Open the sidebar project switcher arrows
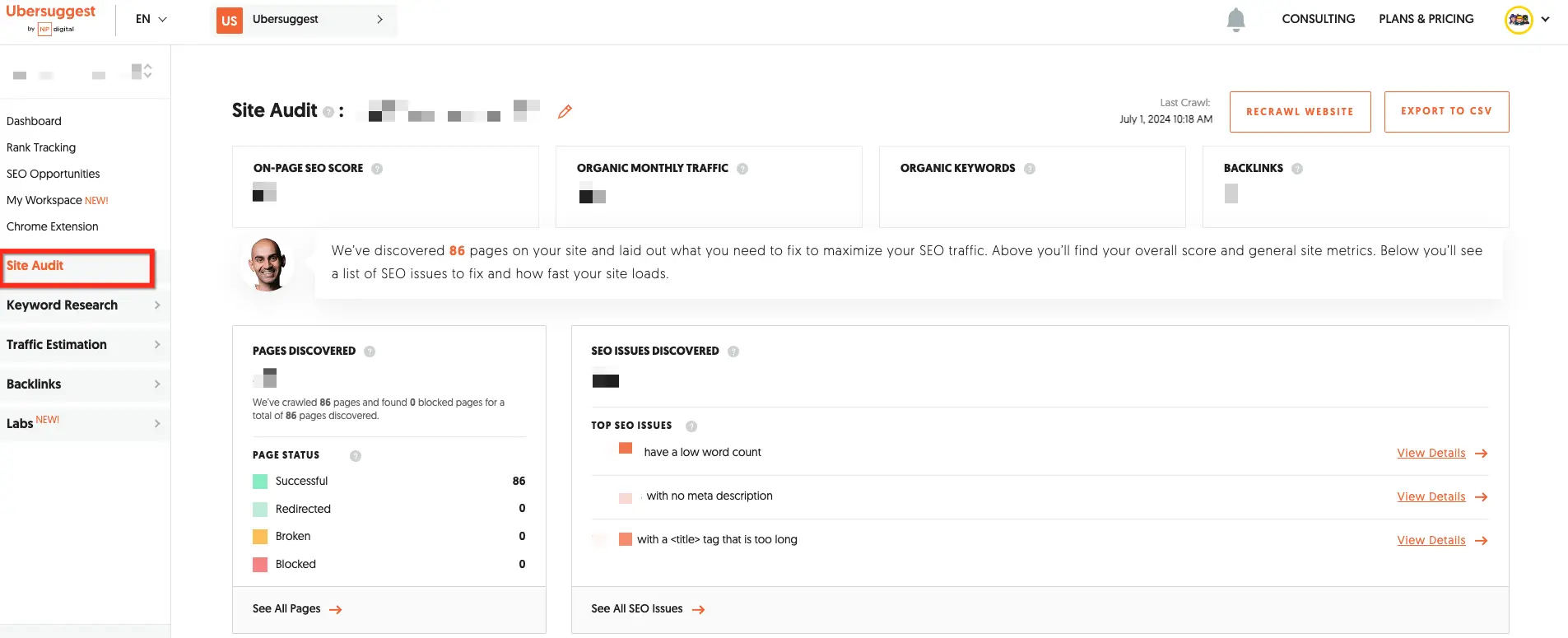Viewport: 1568px width, 638px height. (x=147, y=72)
